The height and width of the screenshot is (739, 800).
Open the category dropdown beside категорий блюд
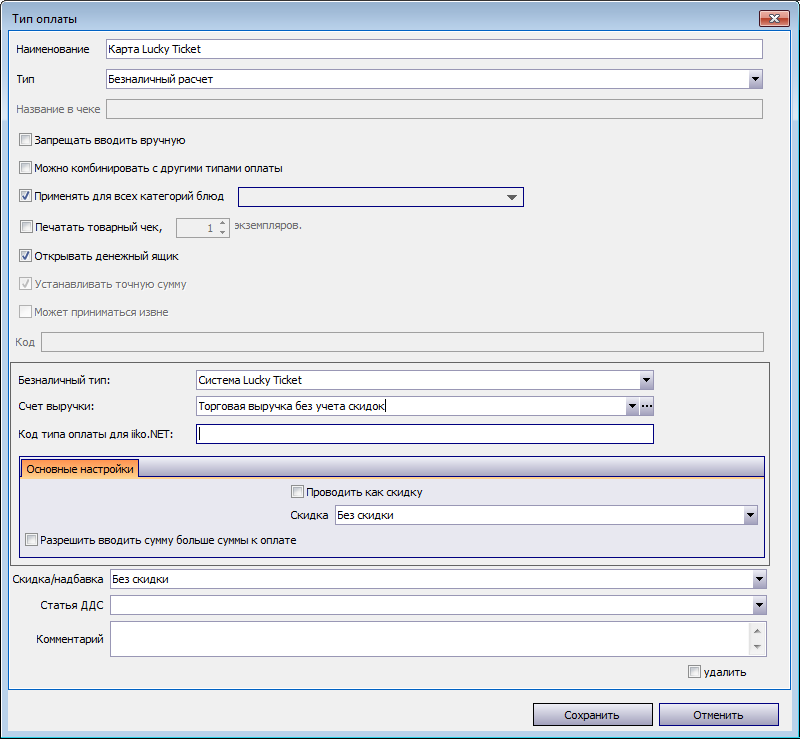pos(512,197)
